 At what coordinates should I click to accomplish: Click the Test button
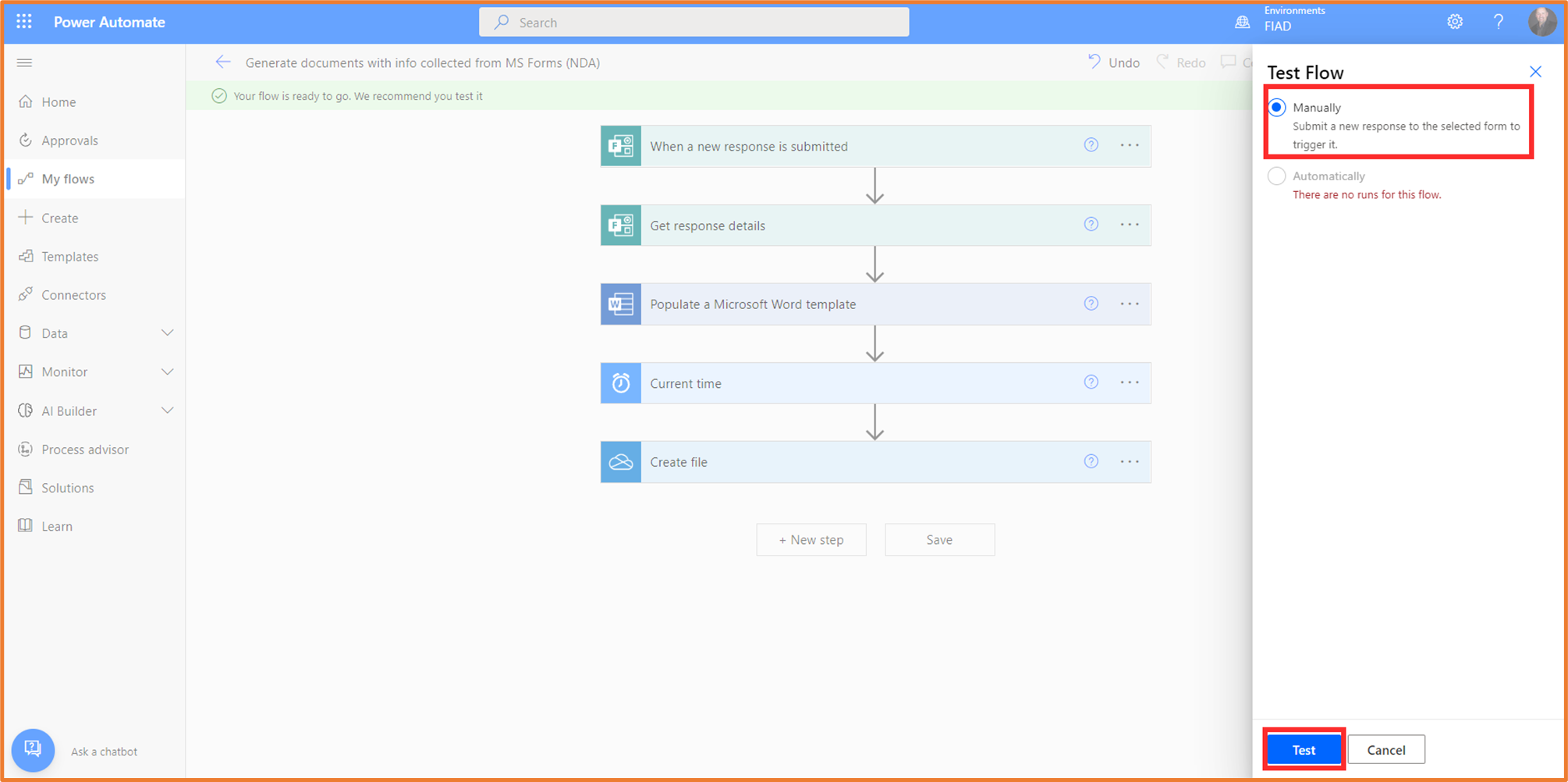coord(1304,749)
